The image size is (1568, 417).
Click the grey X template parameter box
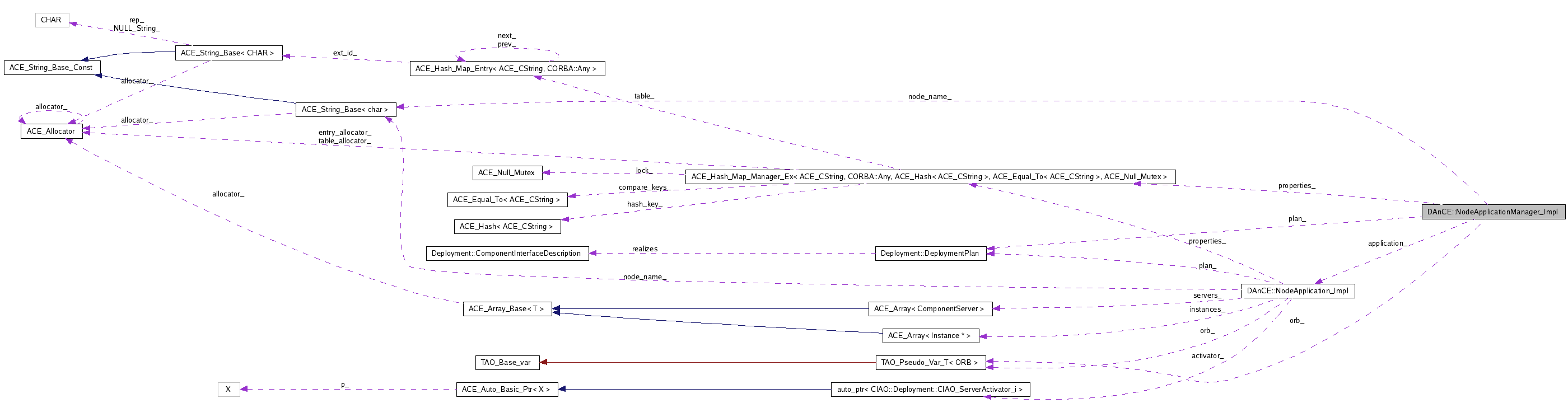[x=229, y=389]
